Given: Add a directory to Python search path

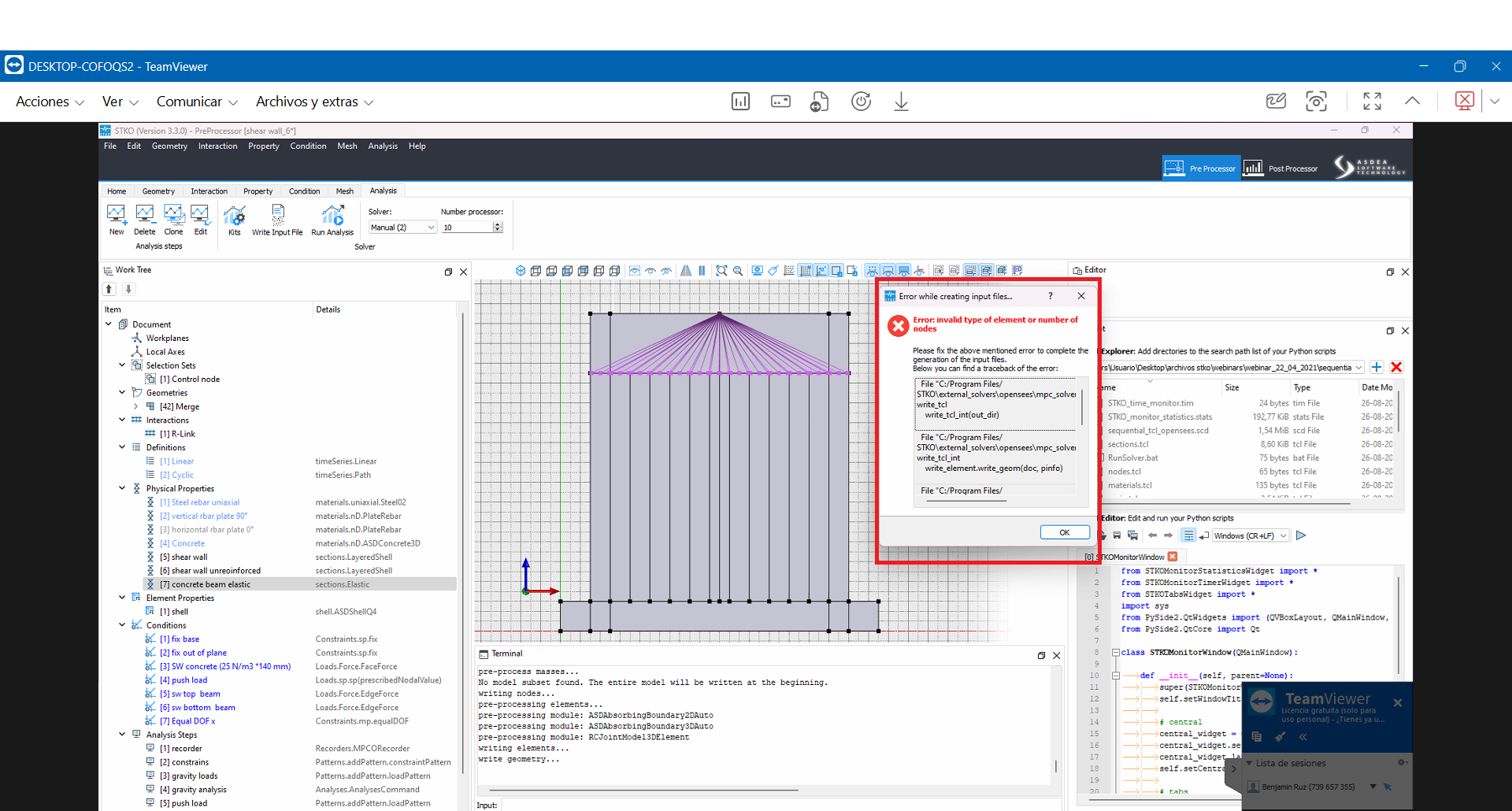Looking at the screenshot, I should click(x=1377, y=367).
